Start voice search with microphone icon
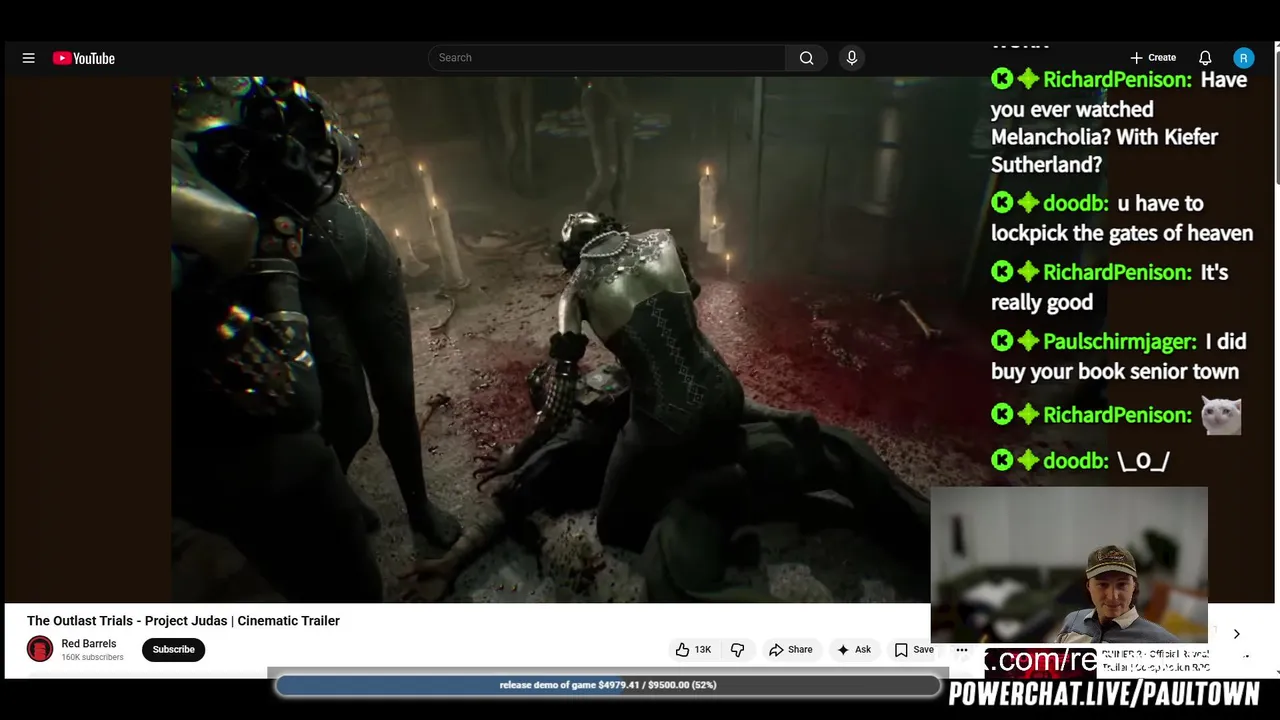The height and width of the screenshot is (720, 1280). [x=852, y=58]
